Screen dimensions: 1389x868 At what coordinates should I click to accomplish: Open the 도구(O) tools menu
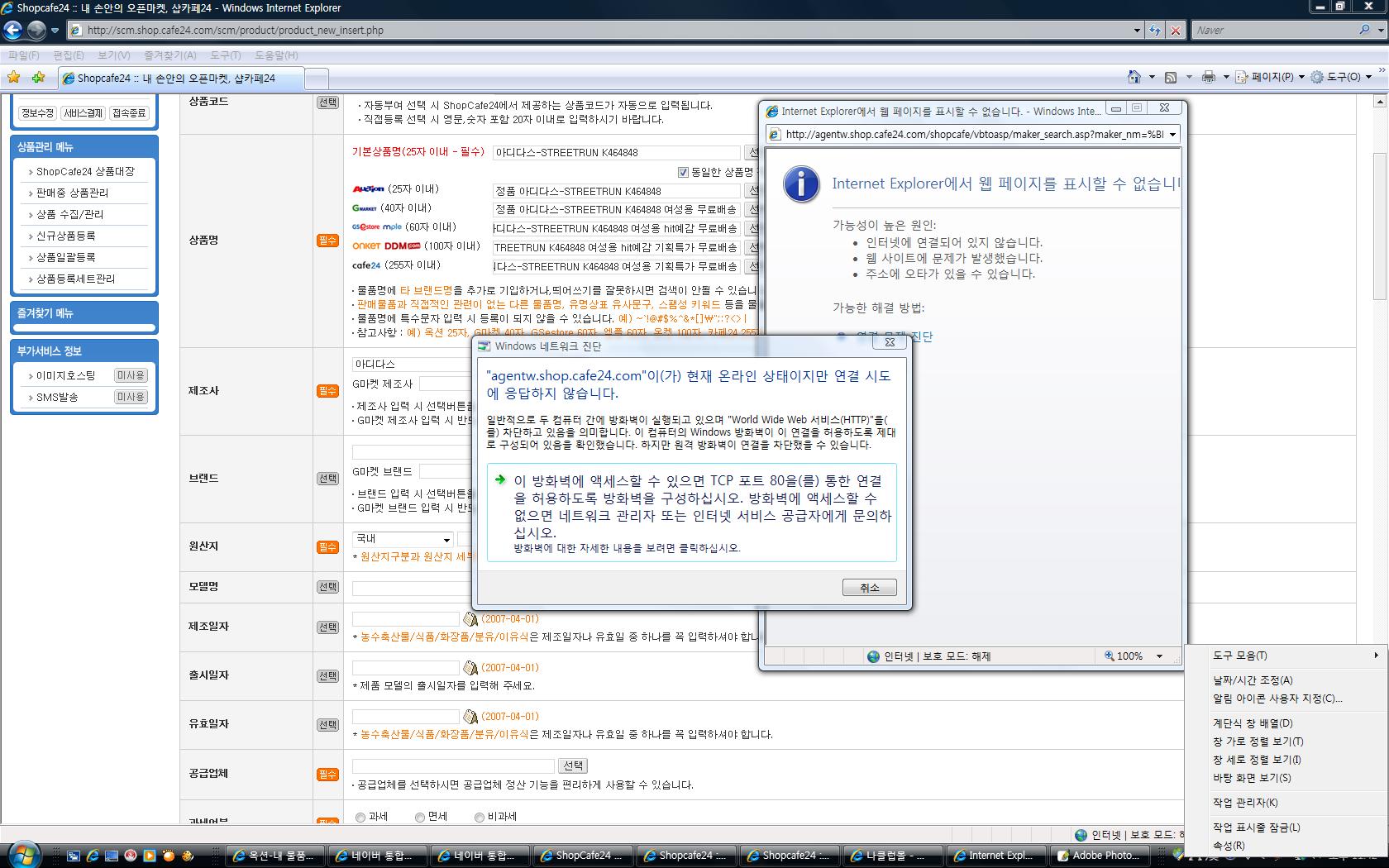click(1341, 77)
